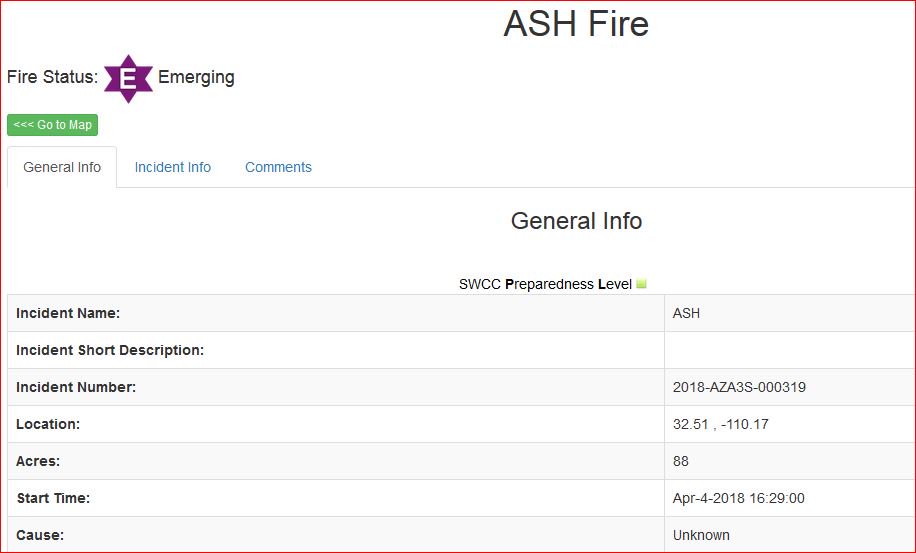Click the Location label
Image resolution: width=916 pixels, height=553 pixels.
[48, 424]
